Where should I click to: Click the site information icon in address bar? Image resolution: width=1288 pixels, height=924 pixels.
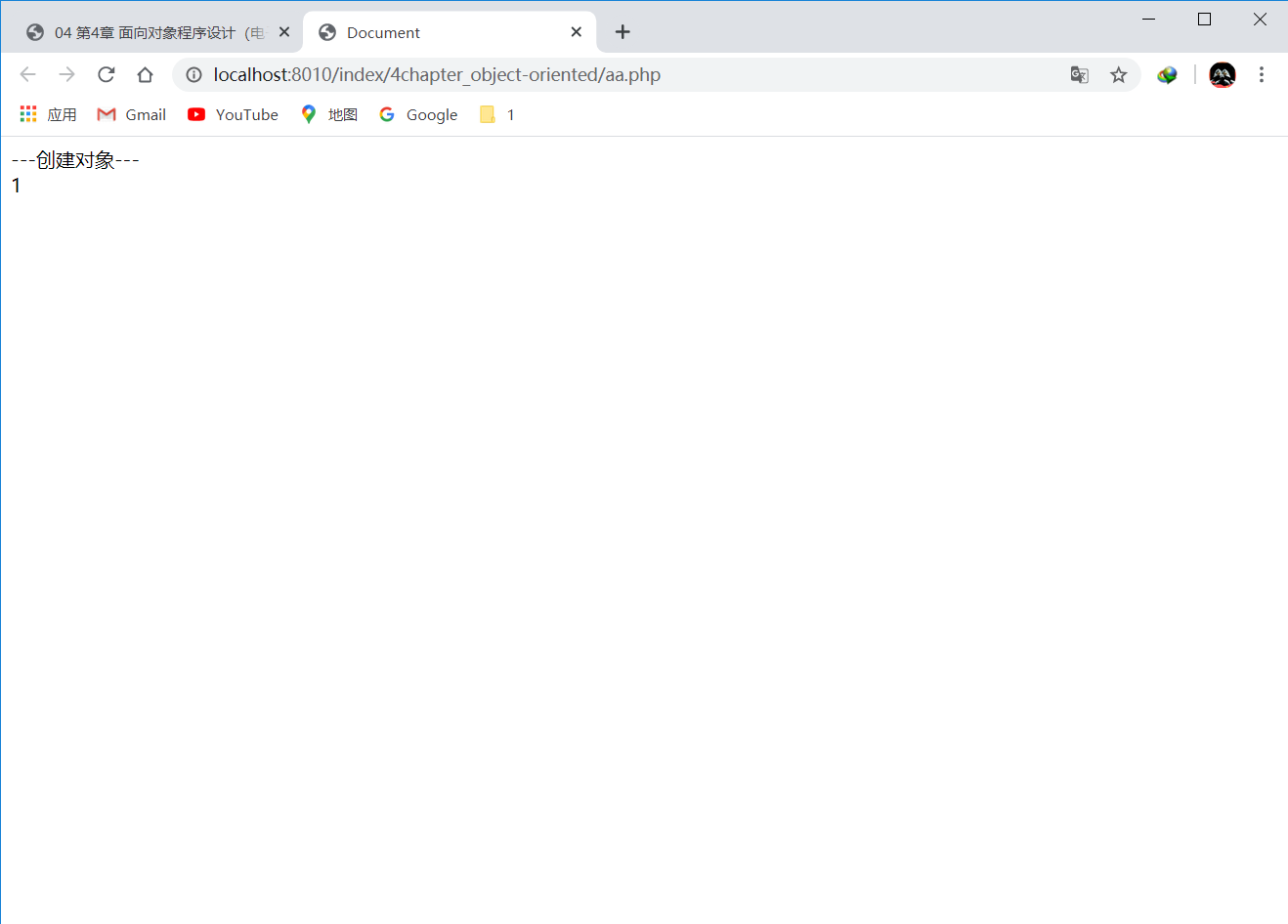193,74
